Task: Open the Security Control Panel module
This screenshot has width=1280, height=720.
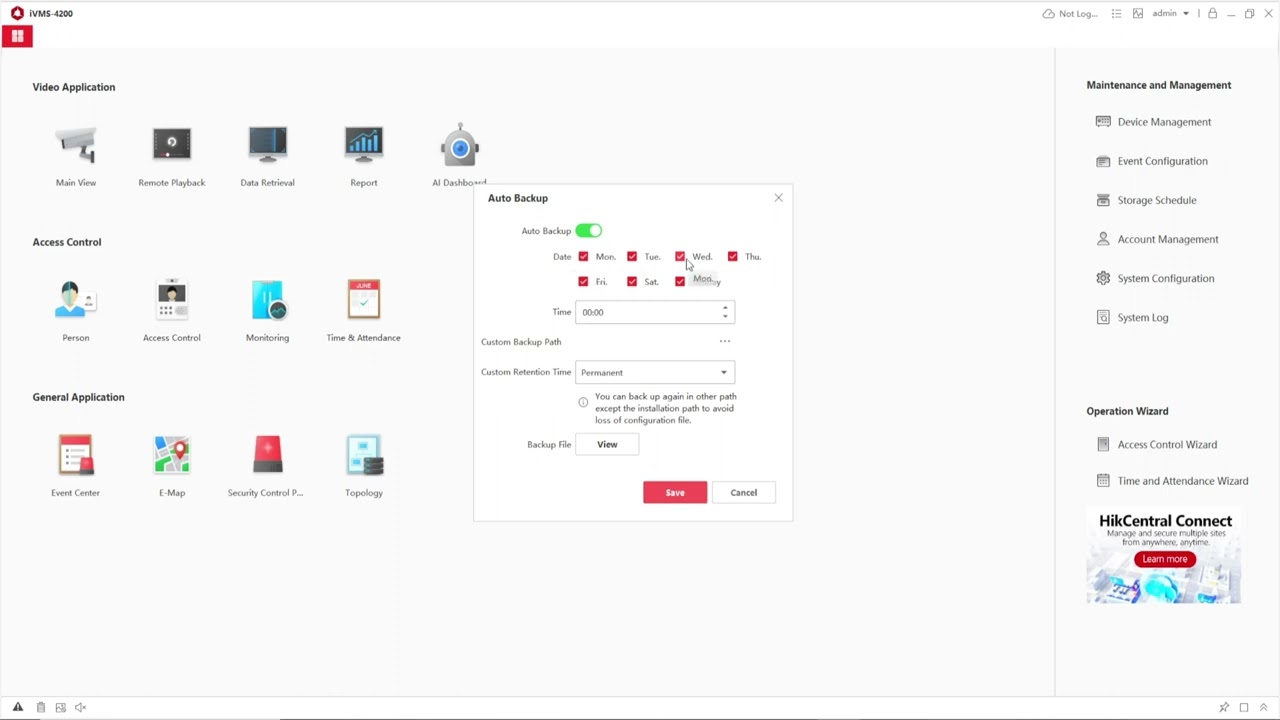Action: [x=266, y=466]
